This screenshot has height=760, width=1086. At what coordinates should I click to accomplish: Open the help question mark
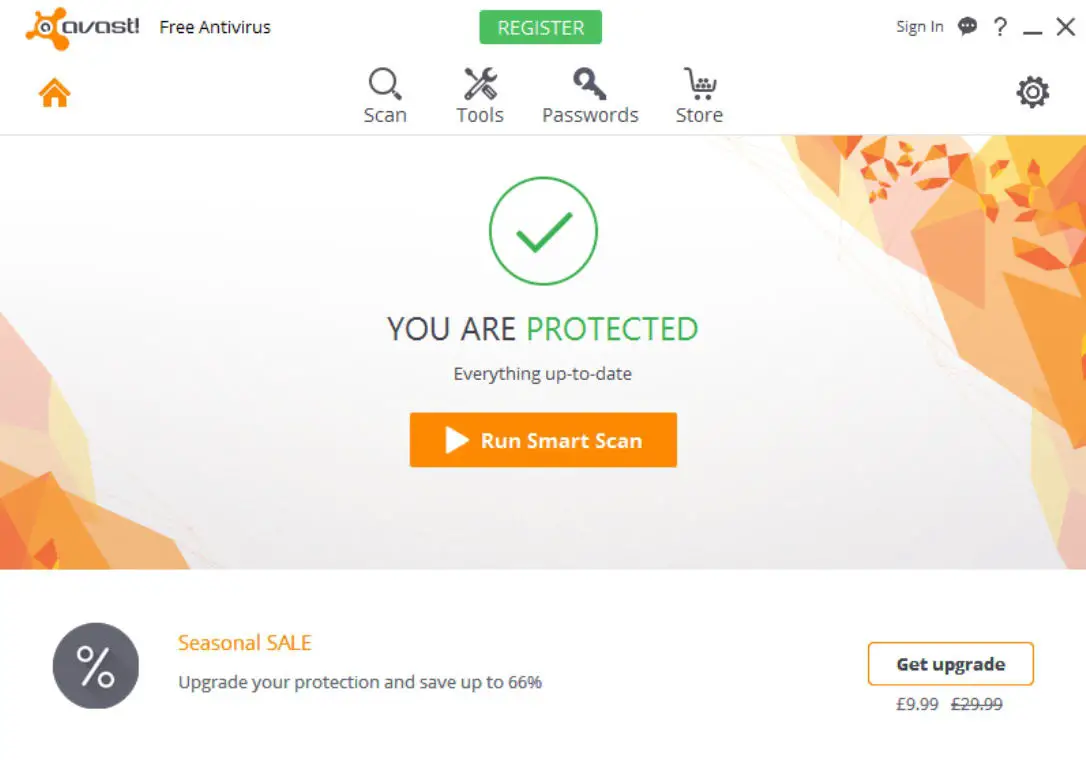coord(1000,27)
